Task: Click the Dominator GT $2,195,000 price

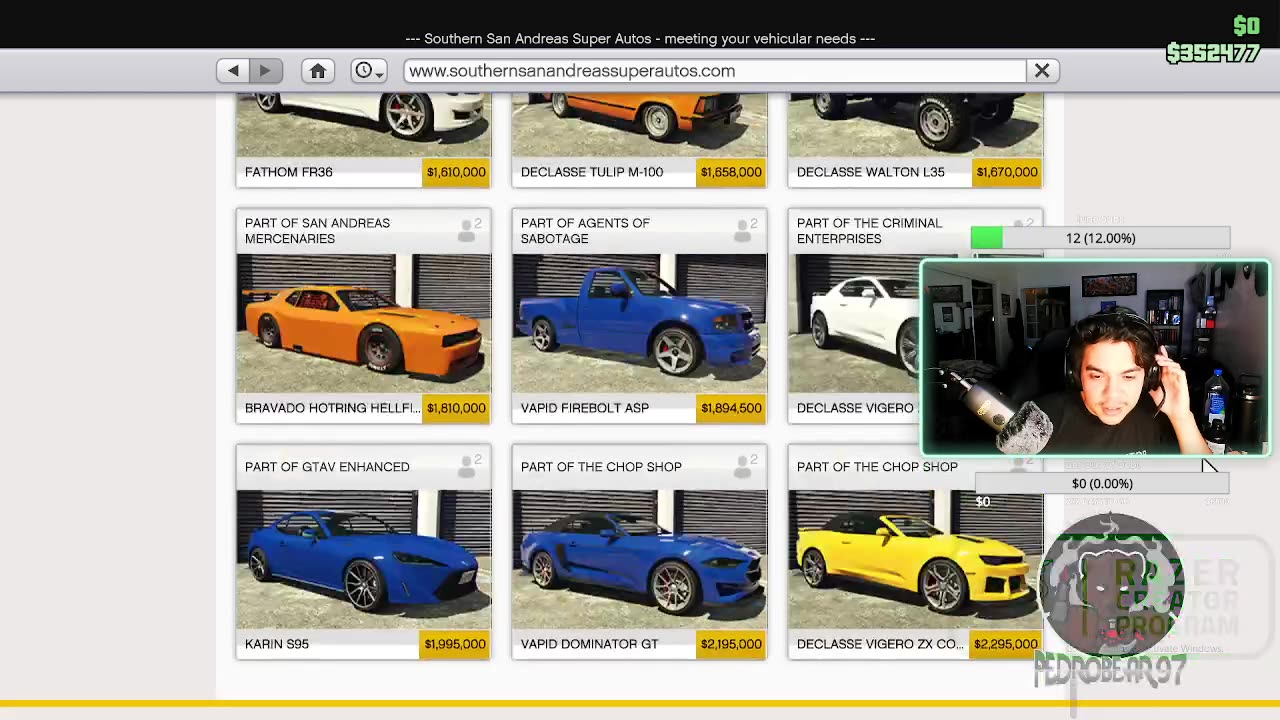Action: tap(731, 644)
